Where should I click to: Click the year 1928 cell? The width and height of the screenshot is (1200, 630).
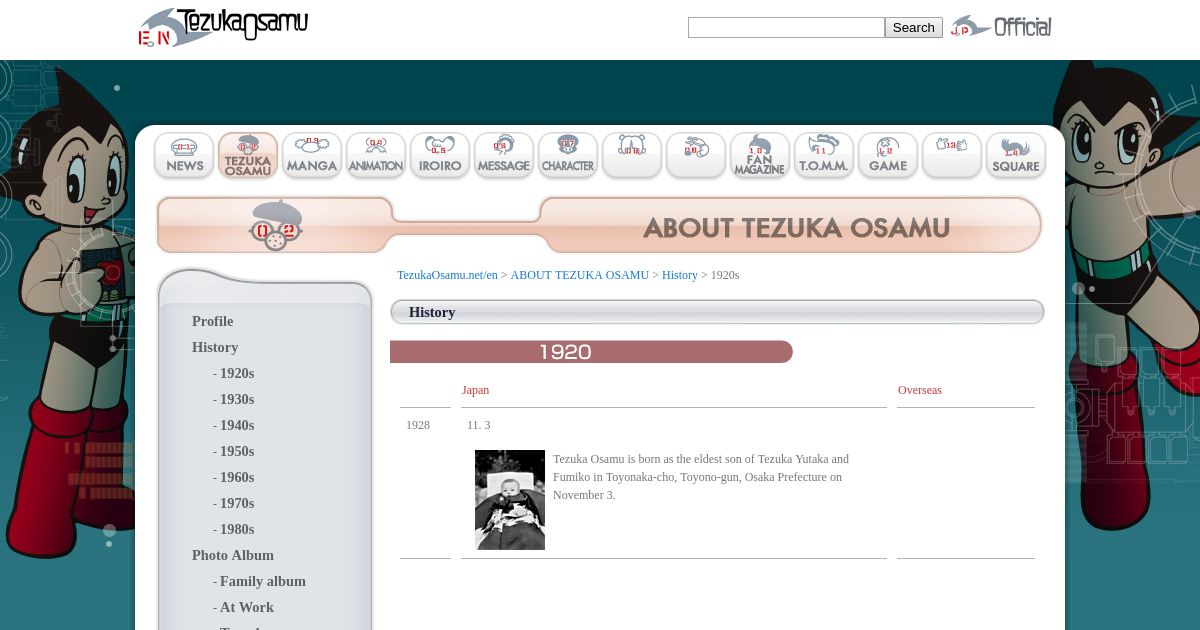point(418,425)
